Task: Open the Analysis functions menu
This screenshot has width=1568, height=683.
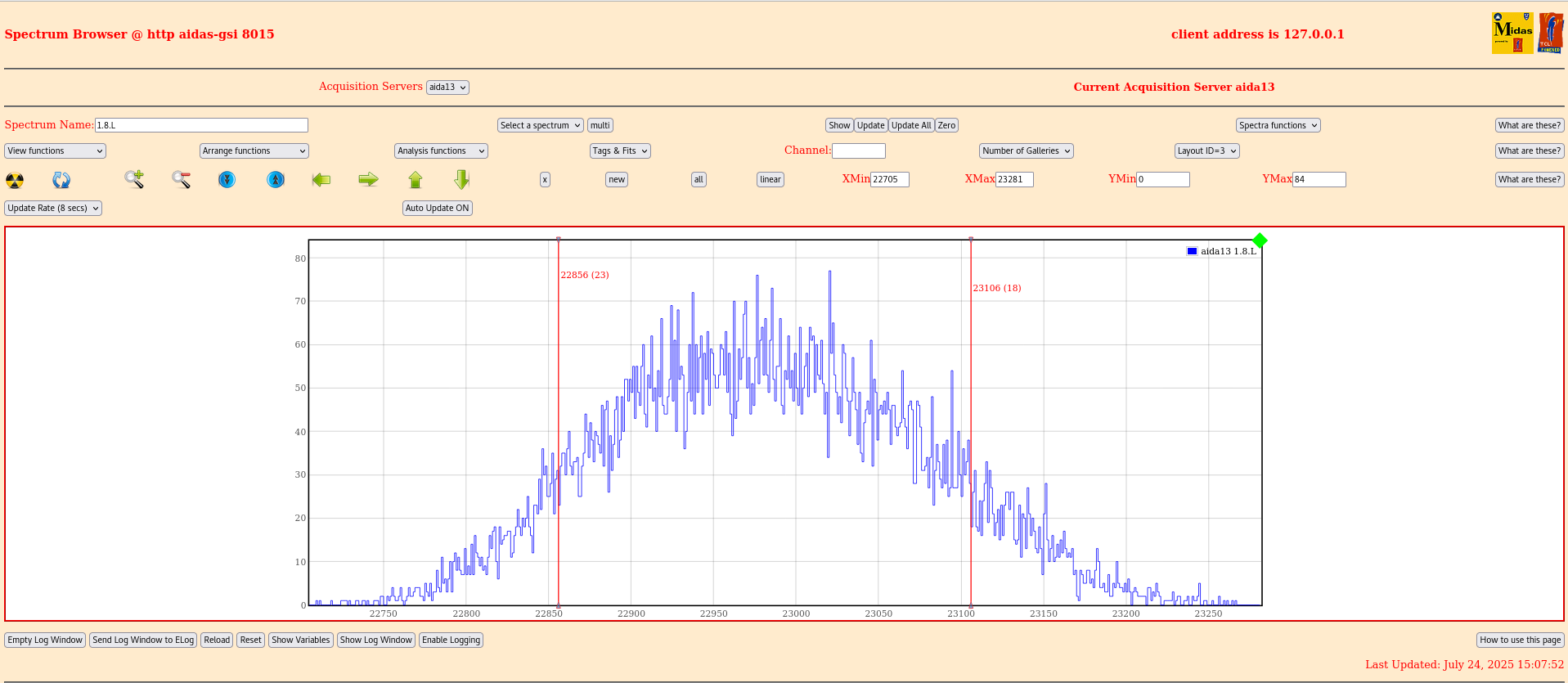Action: 441,151
